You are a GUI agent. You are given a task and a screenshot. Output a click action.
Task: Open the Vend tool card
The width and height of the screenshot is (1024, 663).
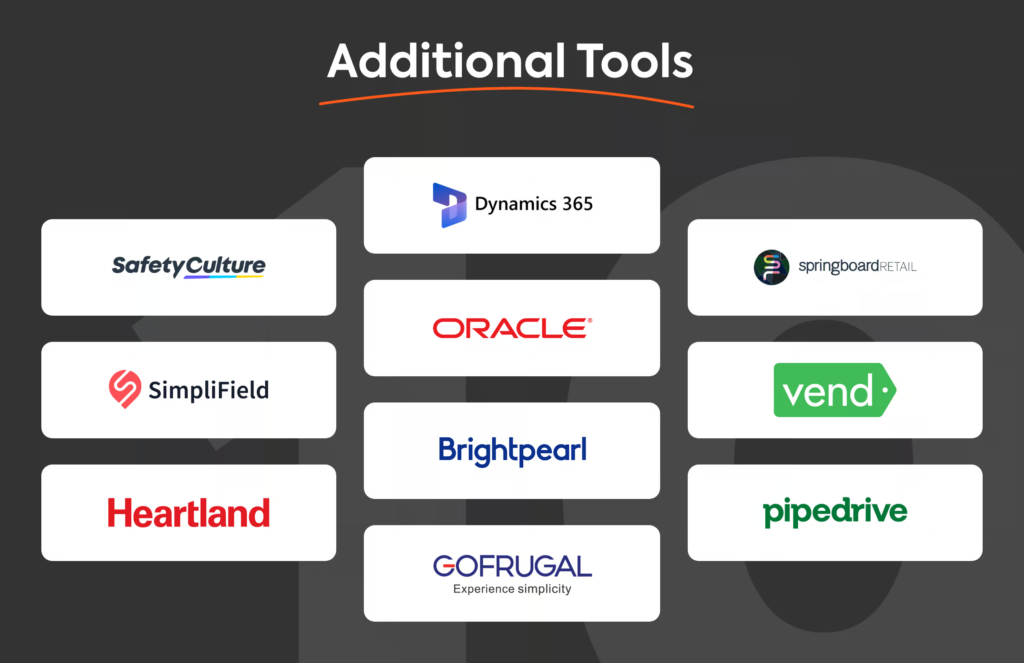835,390
